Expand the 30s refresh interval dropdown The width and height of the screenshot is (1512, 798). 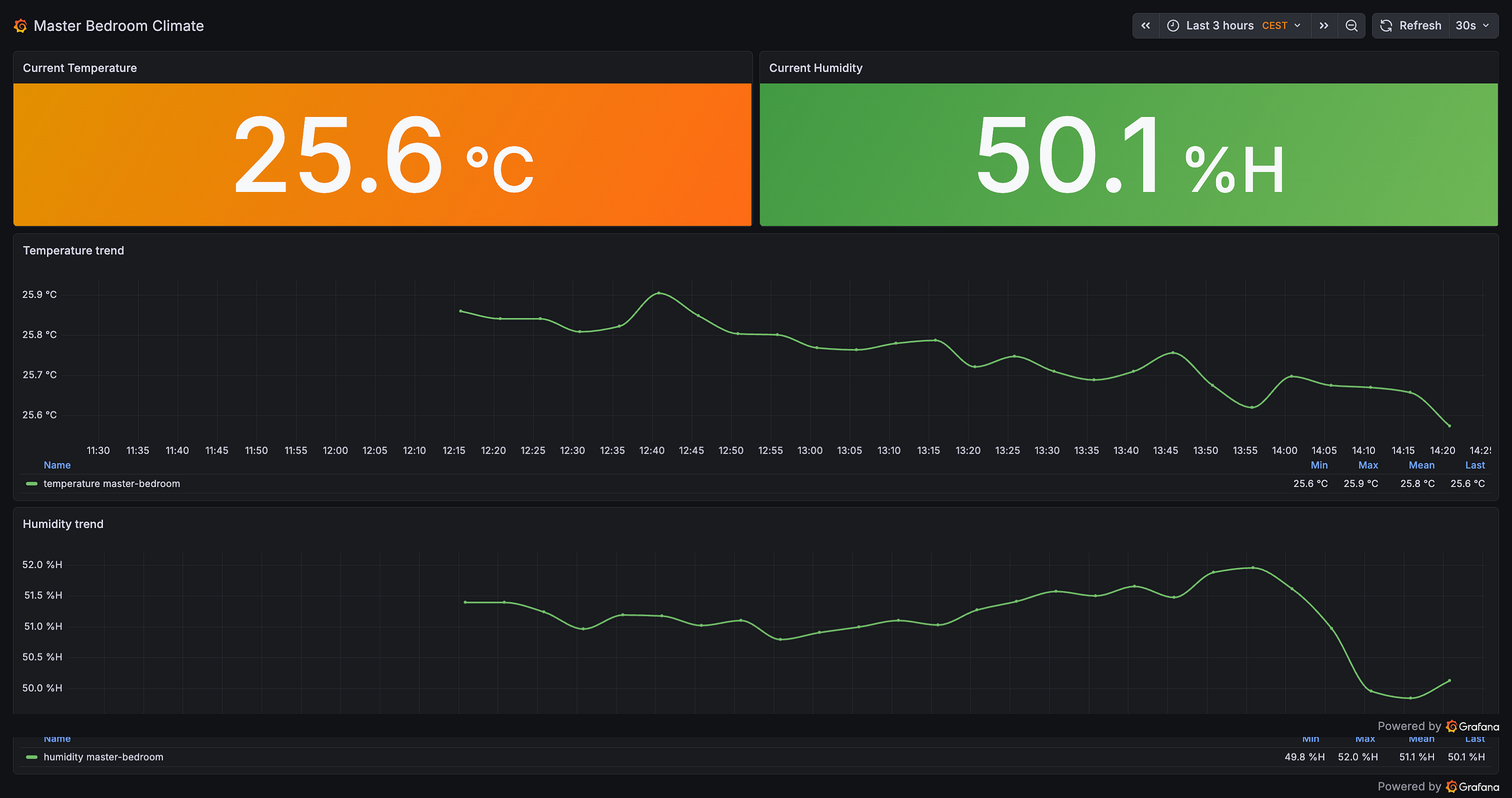pos(1472,26)
